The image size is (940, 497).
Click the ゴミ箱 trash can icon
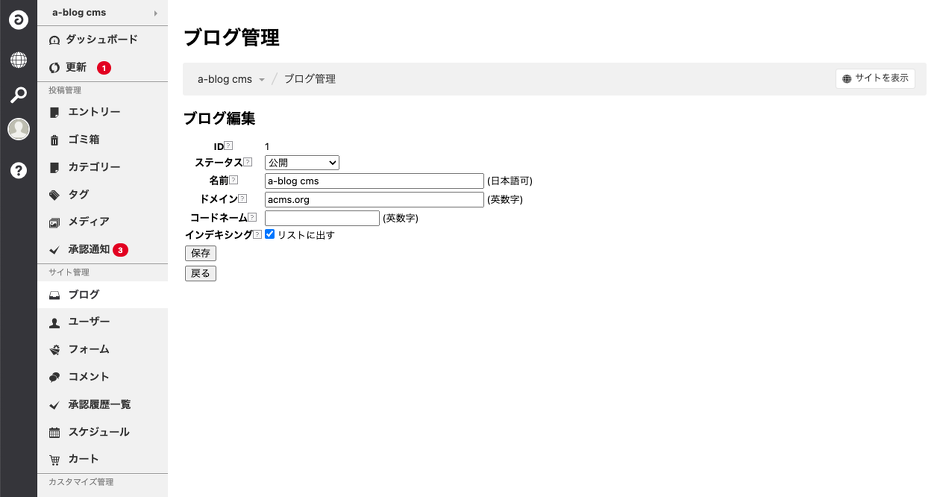pos(55,140)
